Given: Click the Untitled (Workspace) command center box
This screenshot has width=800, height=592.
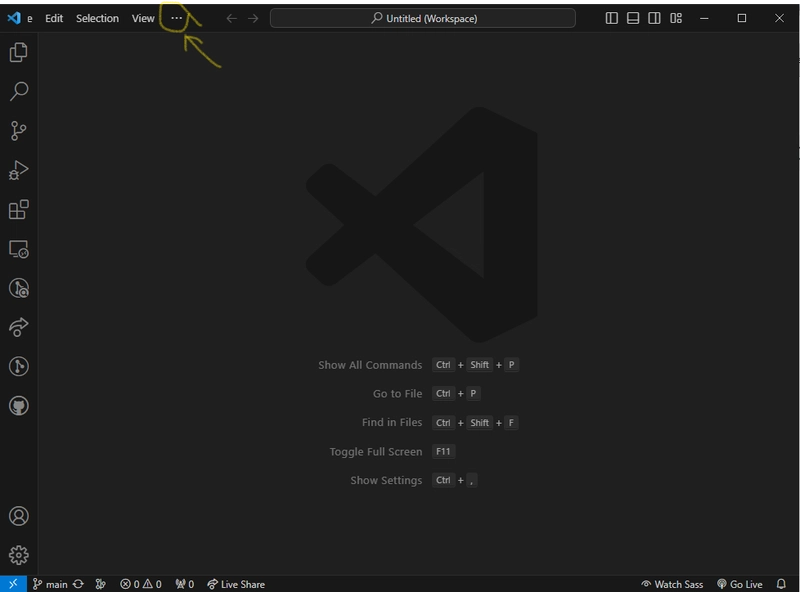Looking at the screenshot, I should pos(423,18).
